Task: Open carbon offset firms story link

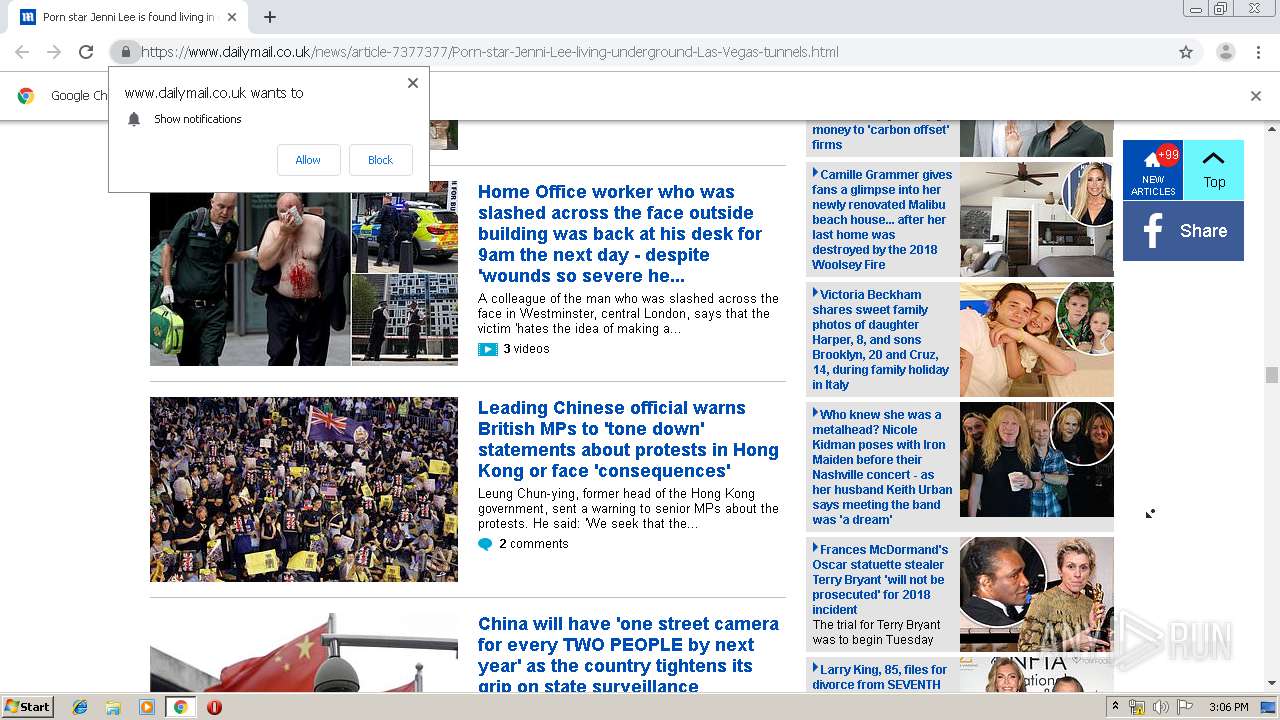Action: point(880,137)
